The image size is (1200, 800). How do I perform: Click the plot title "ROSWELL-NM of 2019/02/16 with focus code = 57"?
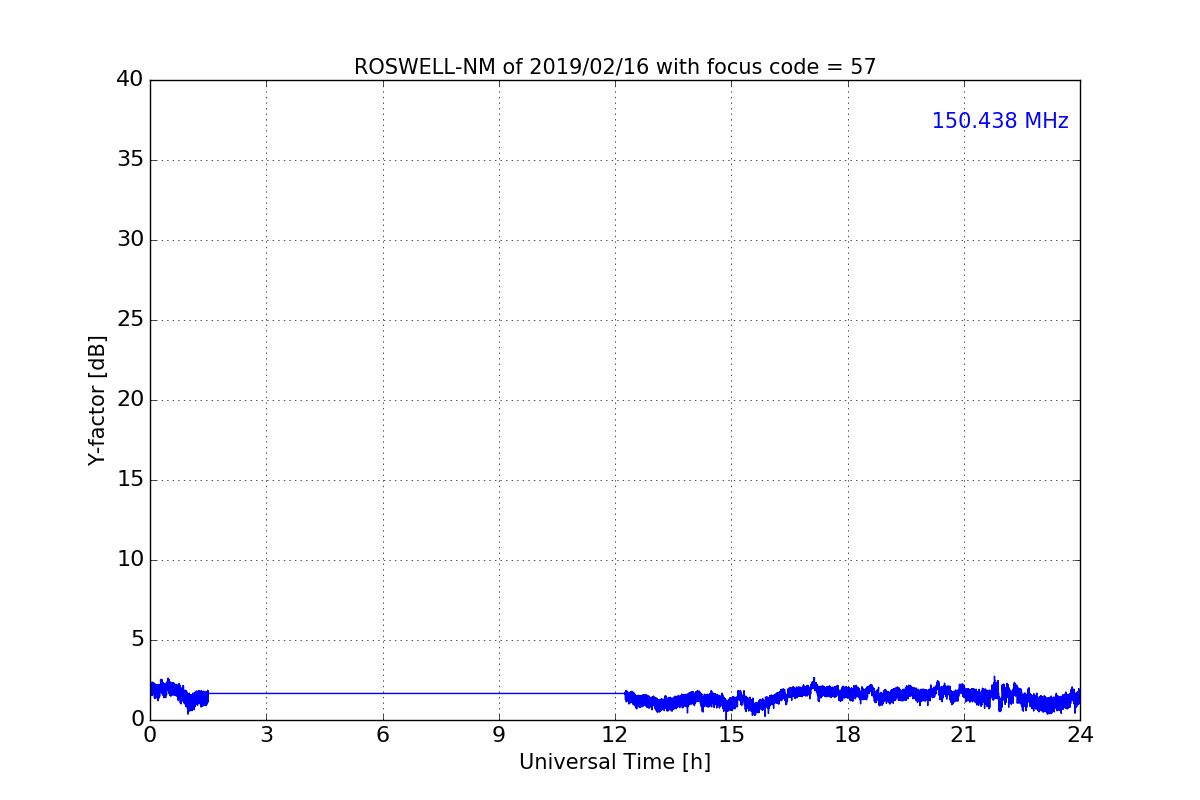(x=615, y=67)
